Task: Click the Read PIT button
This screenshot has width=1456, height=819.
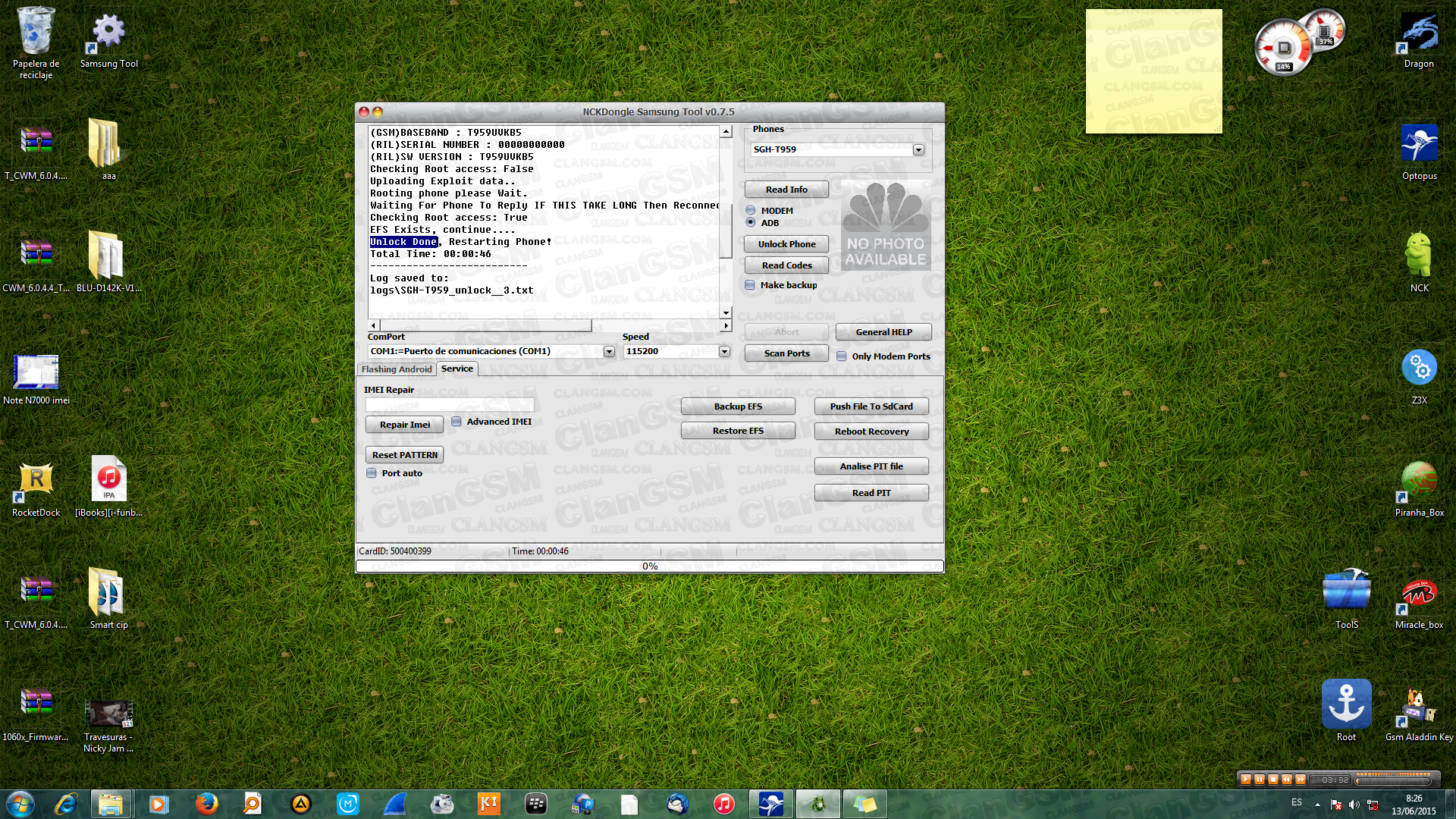Action: tap(871, 493)
